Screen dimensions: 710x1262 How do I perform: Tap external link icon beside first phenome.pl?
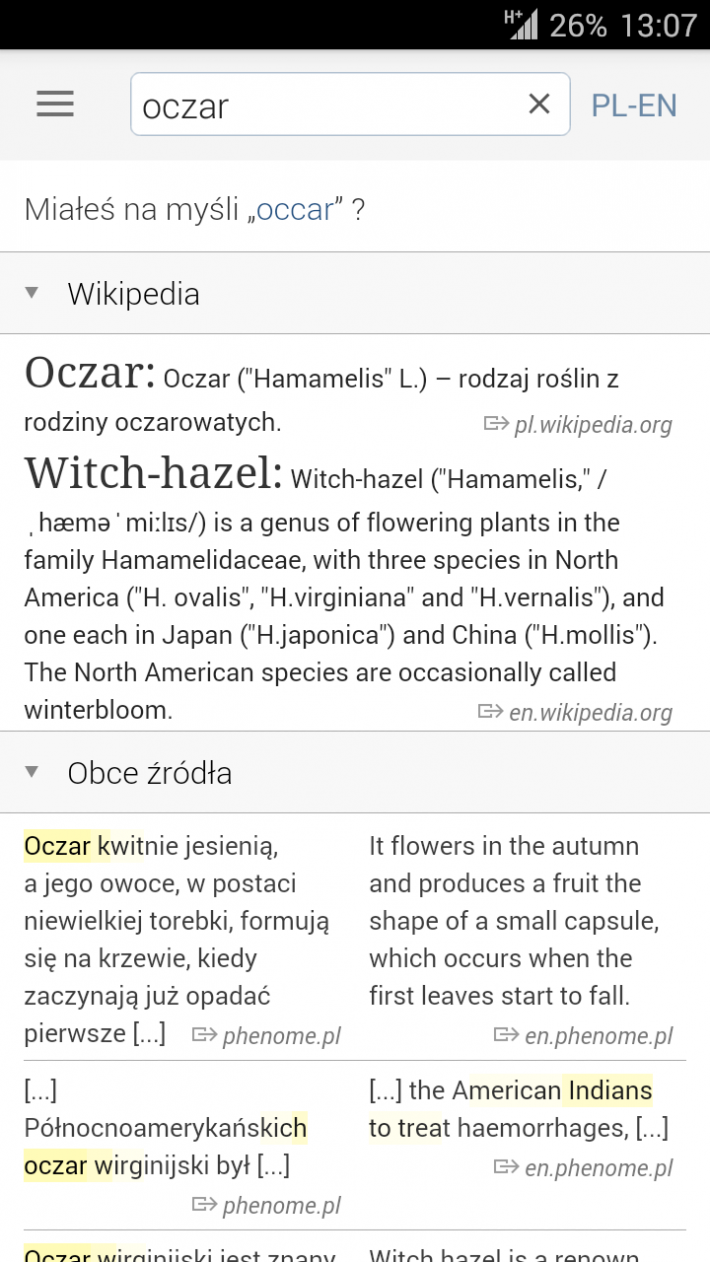tap(205, 1034)
